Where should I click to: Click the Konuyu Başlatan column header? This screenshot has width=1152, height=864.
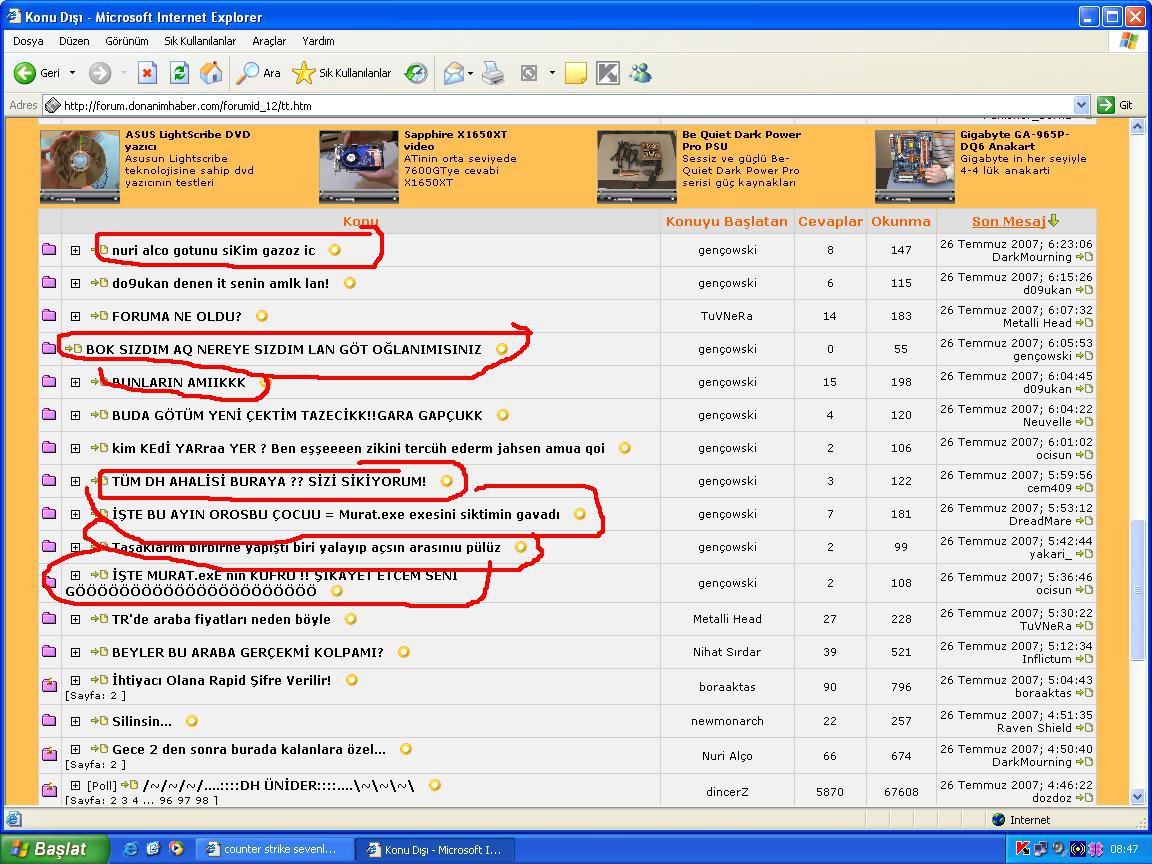pyautogui.click(x=727, y=221)
